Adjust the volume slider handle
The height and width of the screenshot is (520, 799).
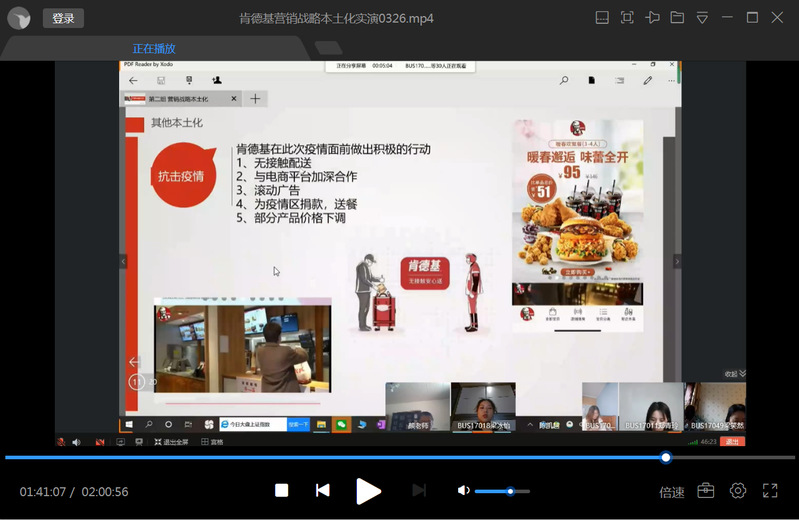point(510,491)
